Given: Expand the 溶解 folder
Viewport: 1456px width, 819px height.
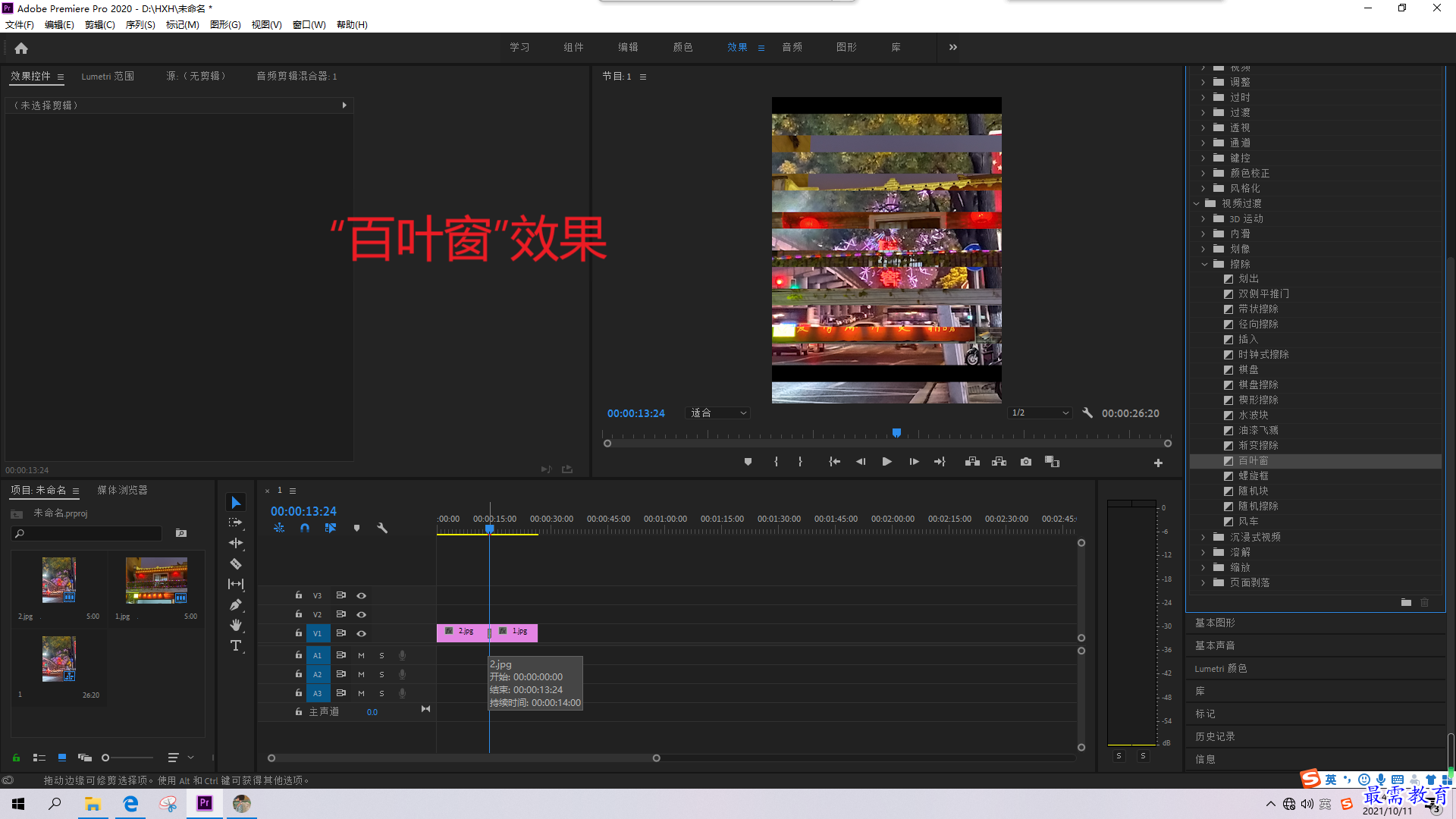Looking at the screenshot, I should (1203, 552).
